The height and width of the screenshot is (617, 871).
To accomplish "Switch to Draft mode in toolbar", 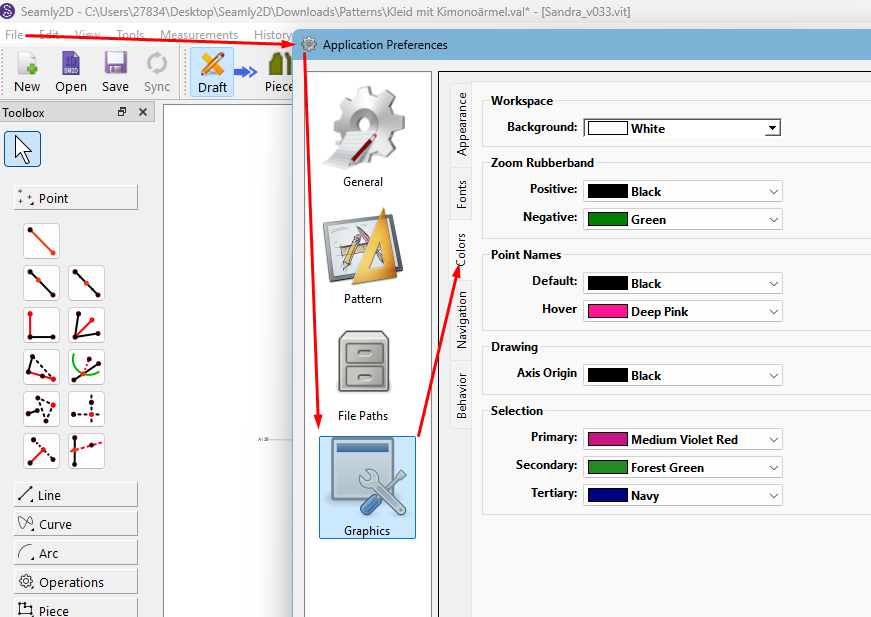I will (212, 71).
